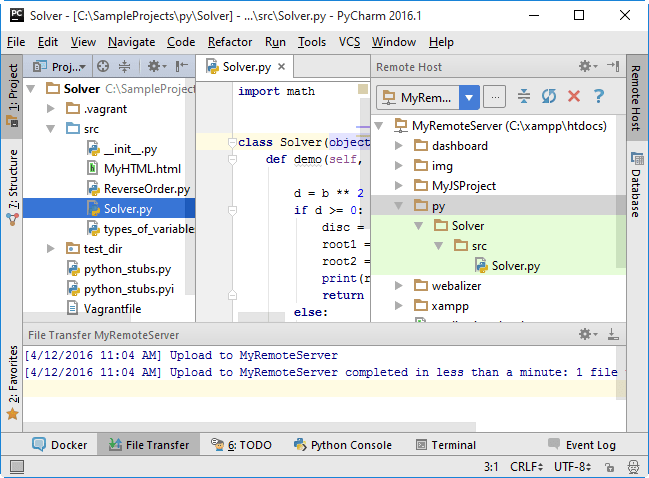Click the browse ellipsis button beside server dropdown
Screen dimensions: 649x478
(495, 97)
